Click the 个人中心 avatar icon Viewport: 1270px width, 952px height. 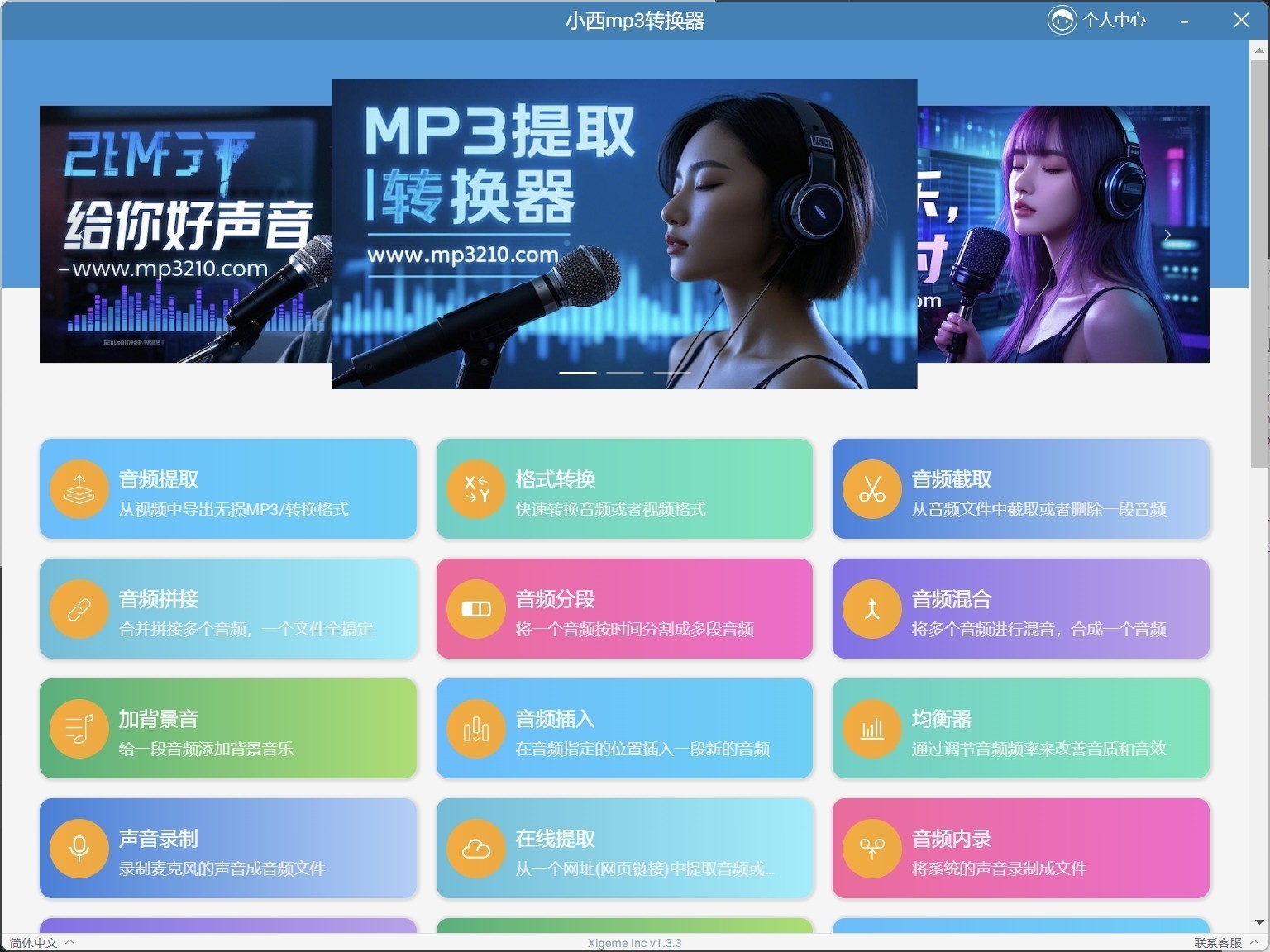coord(1062,20)
